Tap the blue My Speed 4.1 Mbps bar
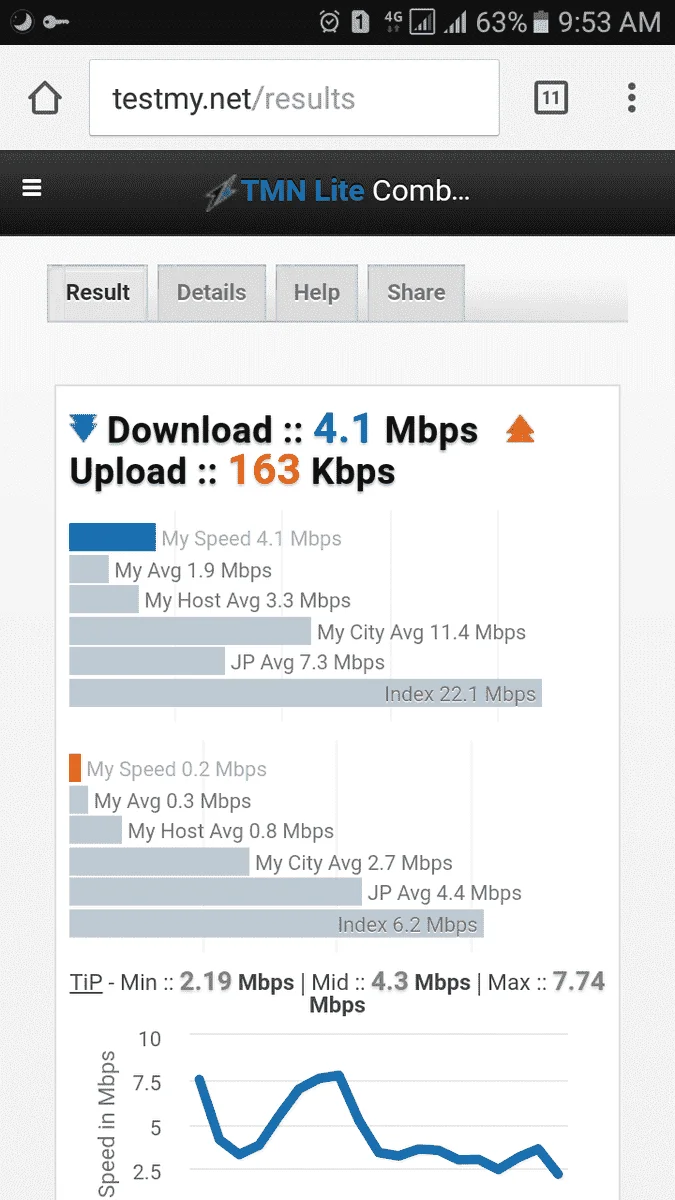Viewport: 675px width, 1200px height. (112, 537)
